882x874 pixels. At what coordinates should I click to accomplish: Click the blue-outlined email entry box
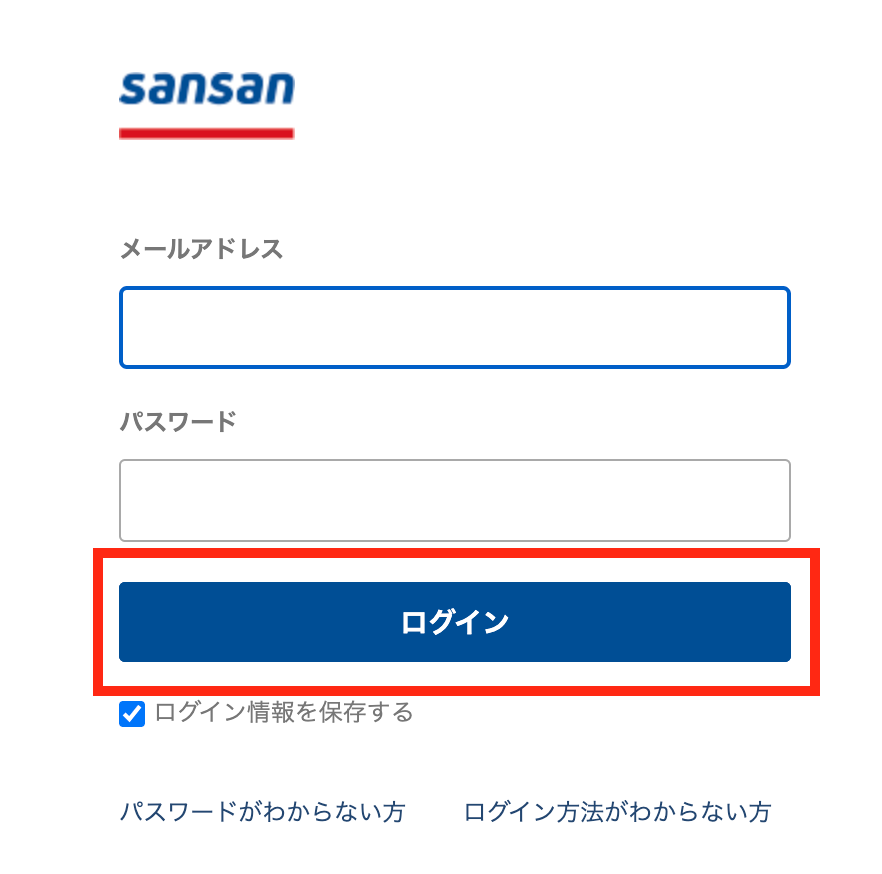point(455,328)
